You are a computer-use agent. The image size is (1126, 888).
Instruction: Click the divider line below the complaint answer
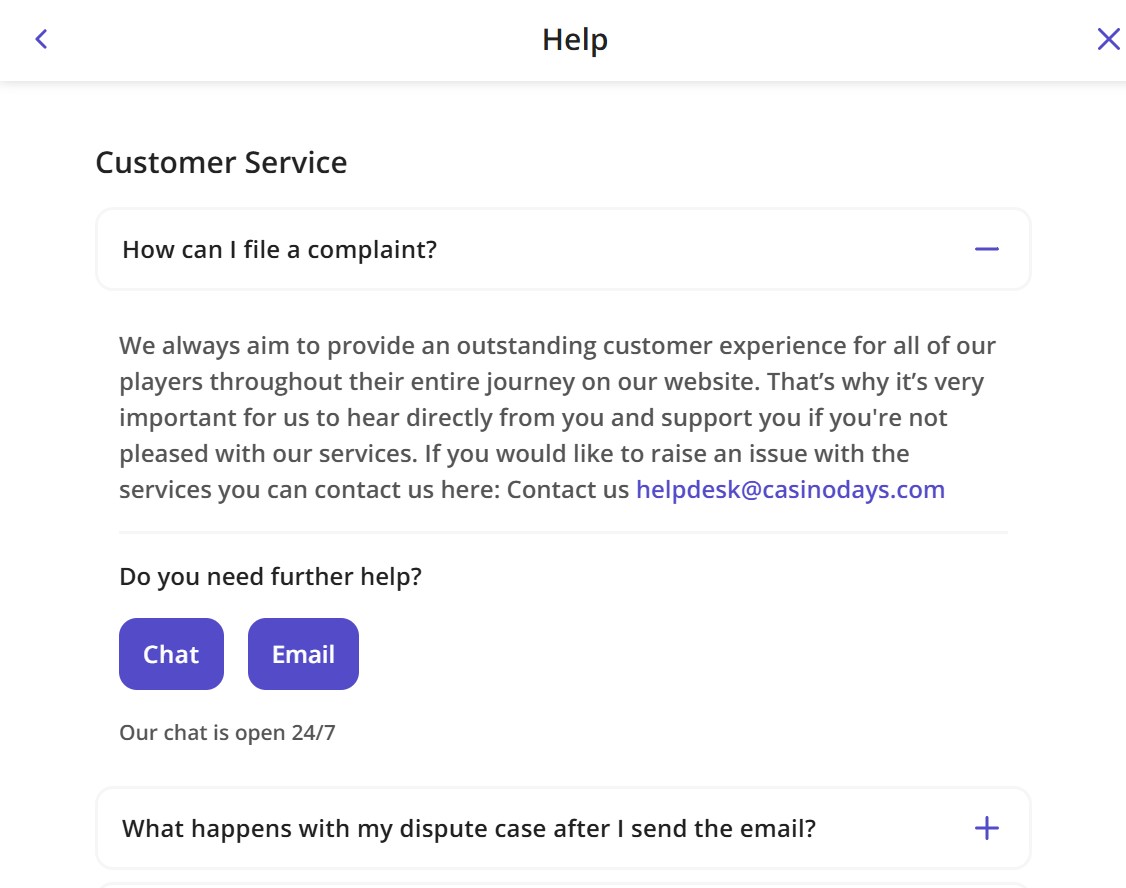pos(562,533)
